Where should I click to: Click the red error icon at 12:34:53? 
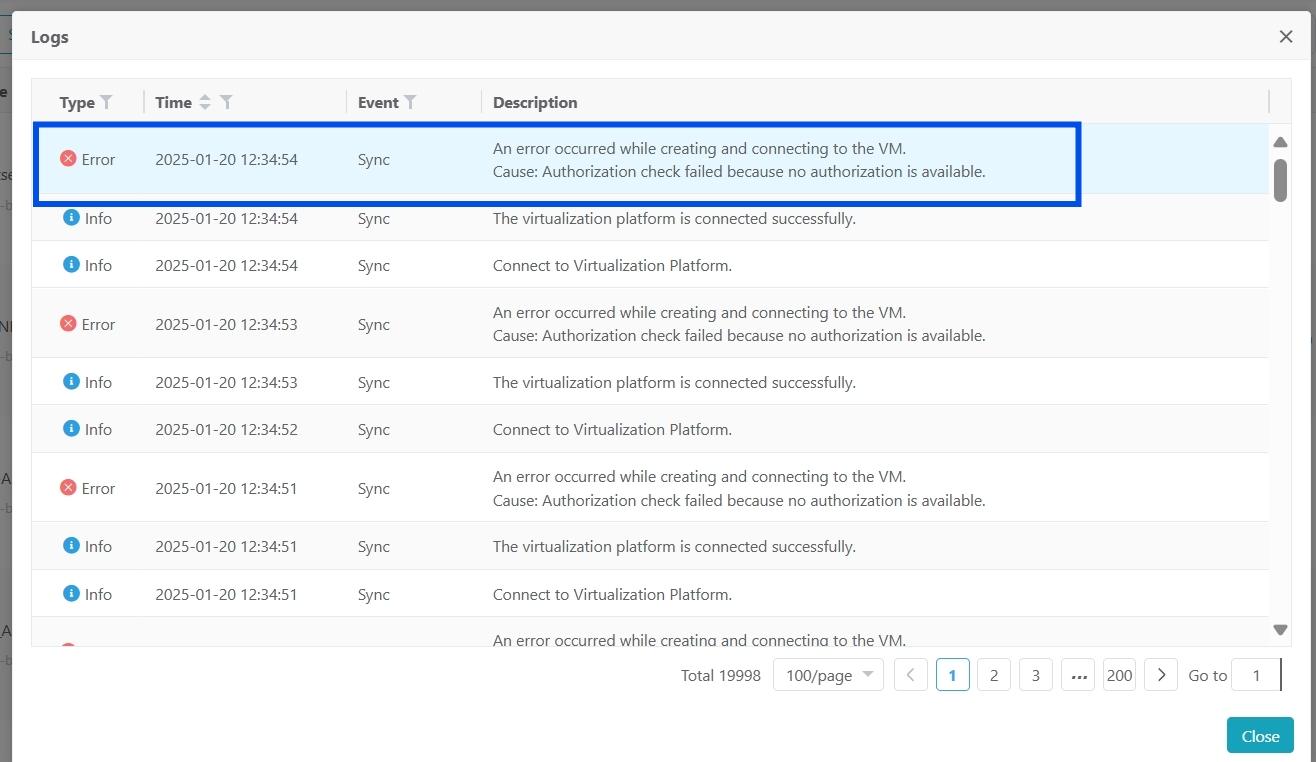tap(68, 323)
